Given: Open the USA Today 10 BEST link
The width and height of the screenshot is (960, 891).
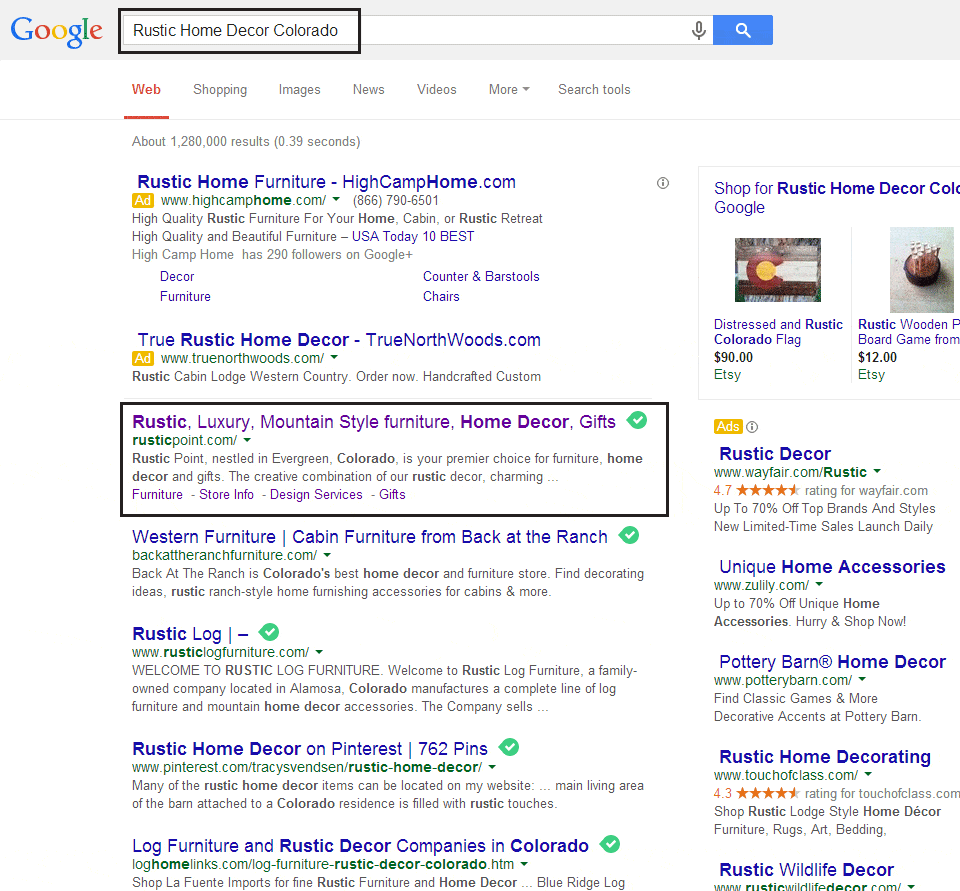Looking at the screenshot, I should click(413, 236).
